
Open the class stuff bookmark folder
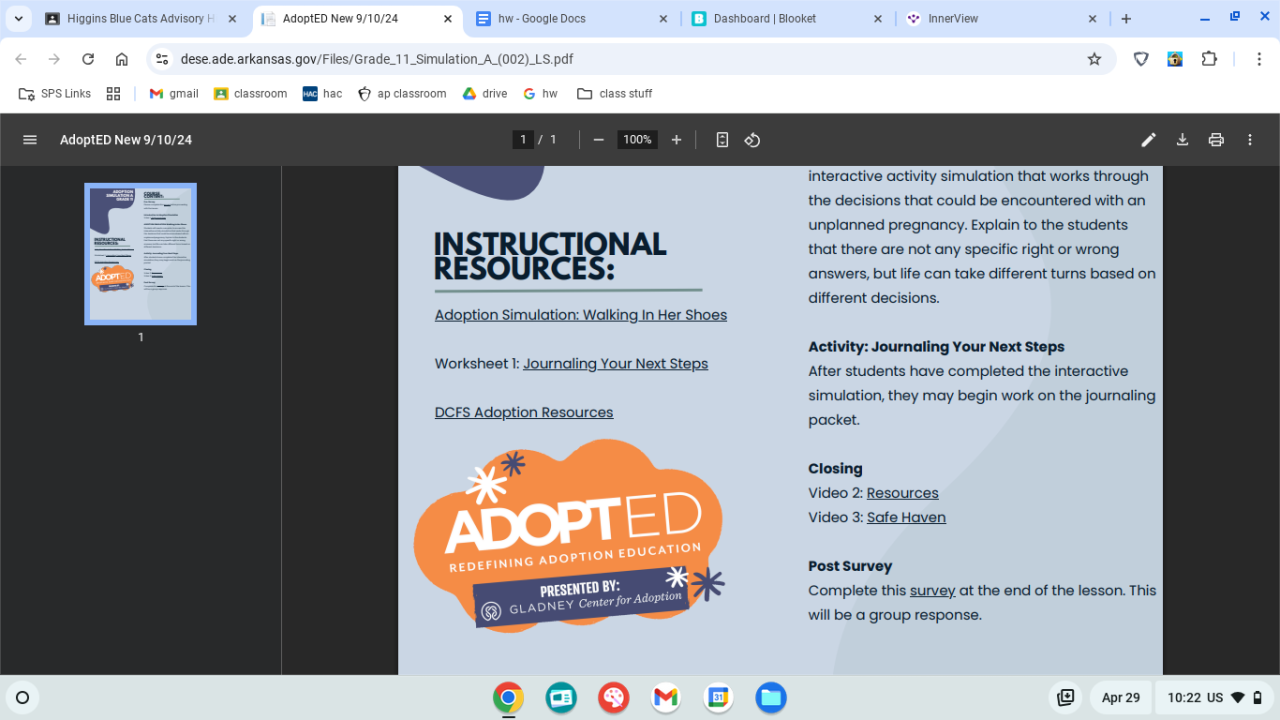click(x=615, y=94)
